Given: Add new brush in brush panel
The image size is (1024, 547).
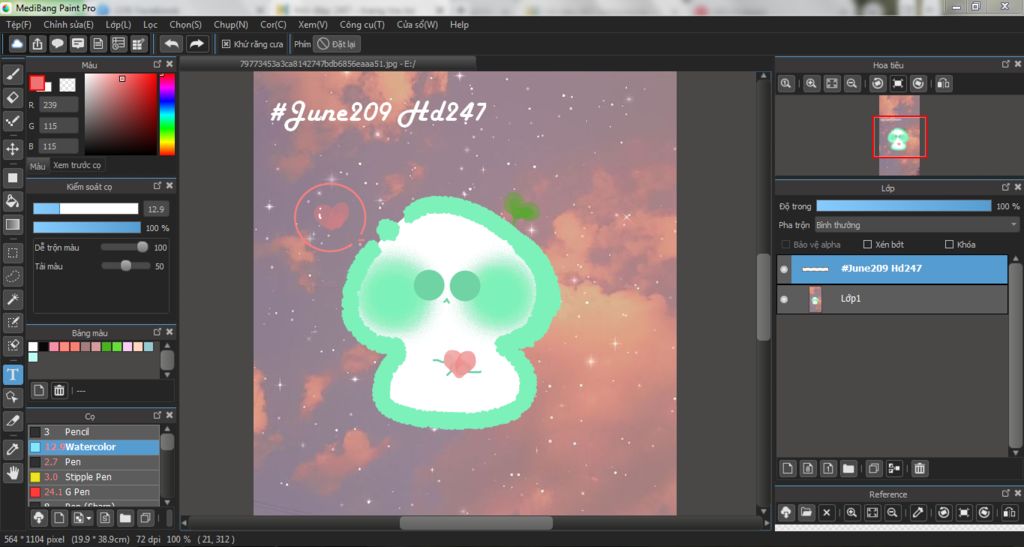Looking at the screenshot, I should point(59,518).
